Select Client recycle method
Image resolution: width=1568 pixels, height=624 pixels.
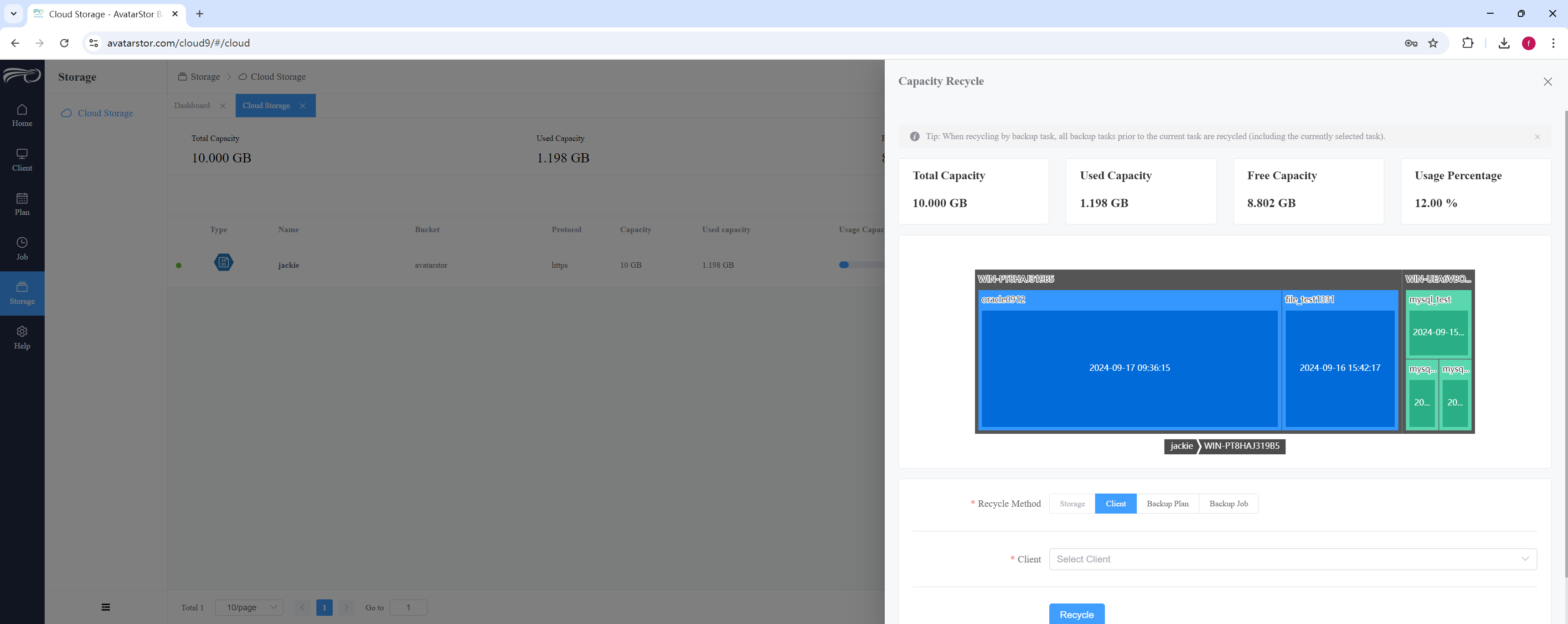coord(1115,504)
